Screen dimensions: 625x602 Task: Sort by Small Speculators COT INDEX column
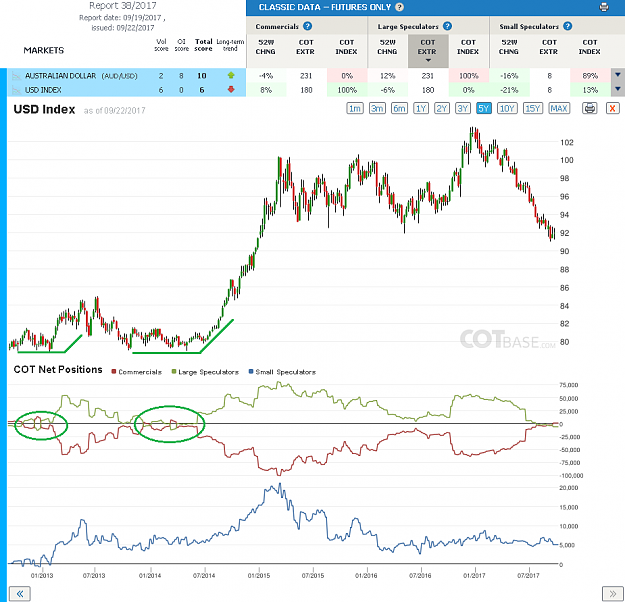tap(590, 47)
